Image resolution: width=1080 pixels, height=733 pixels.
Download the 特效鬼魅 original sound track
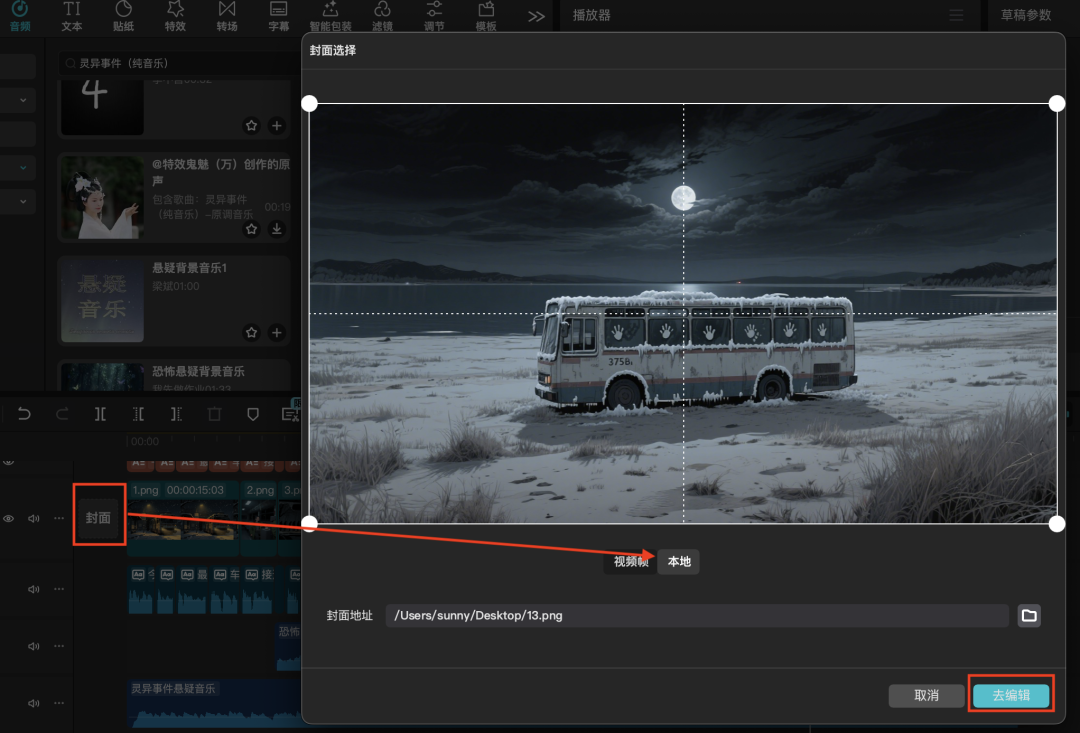click(277, 229)
